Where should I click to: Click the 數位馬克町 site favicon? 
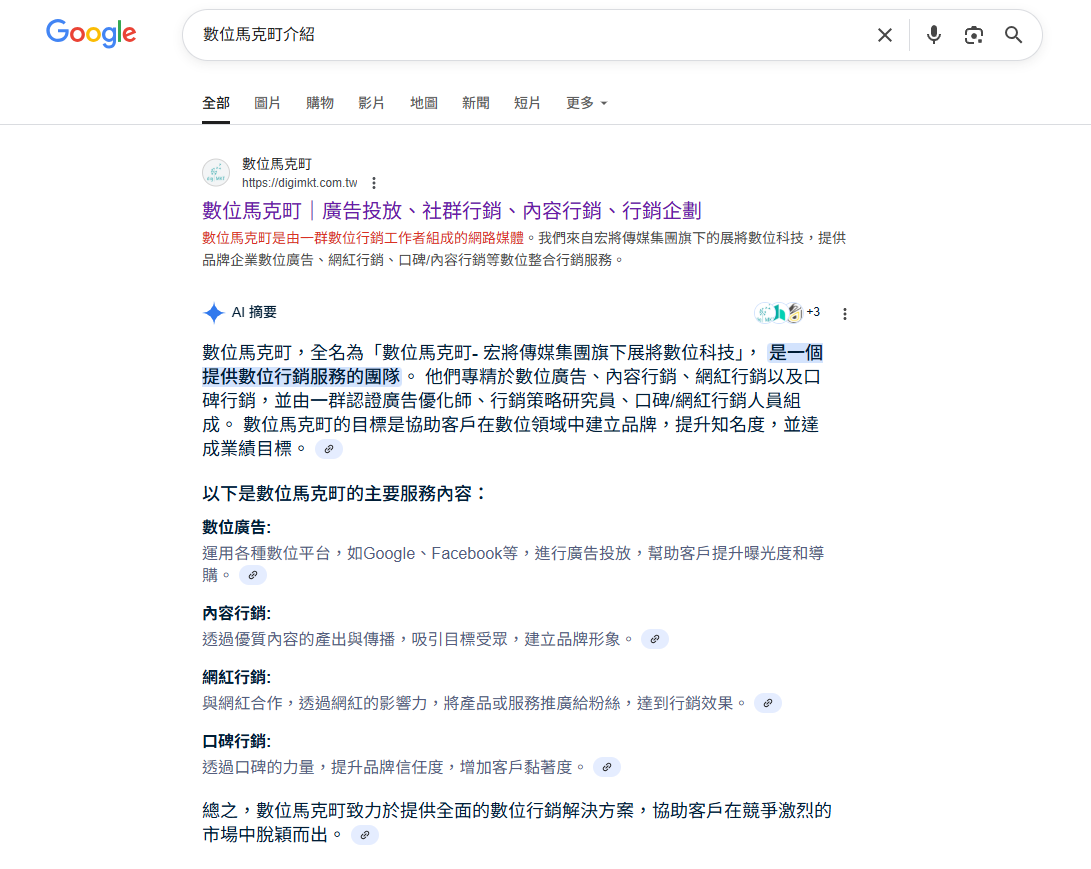point(216,173)
